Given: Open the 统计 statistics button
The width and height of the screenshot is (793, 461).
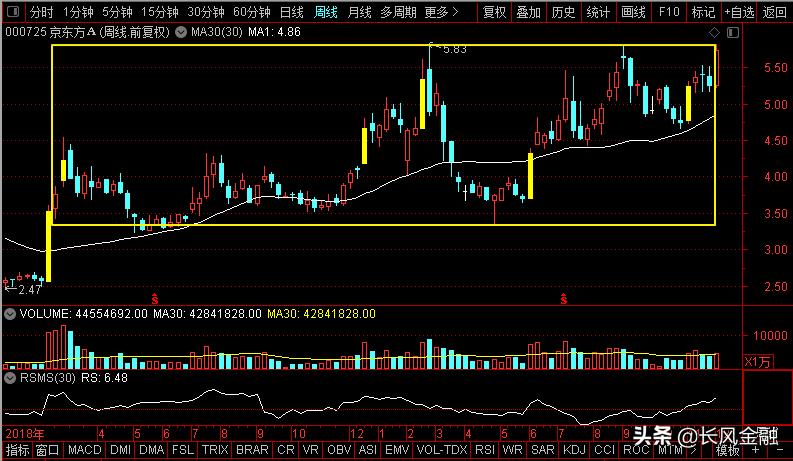Looking at the screenshot, I should pos(598,12).
